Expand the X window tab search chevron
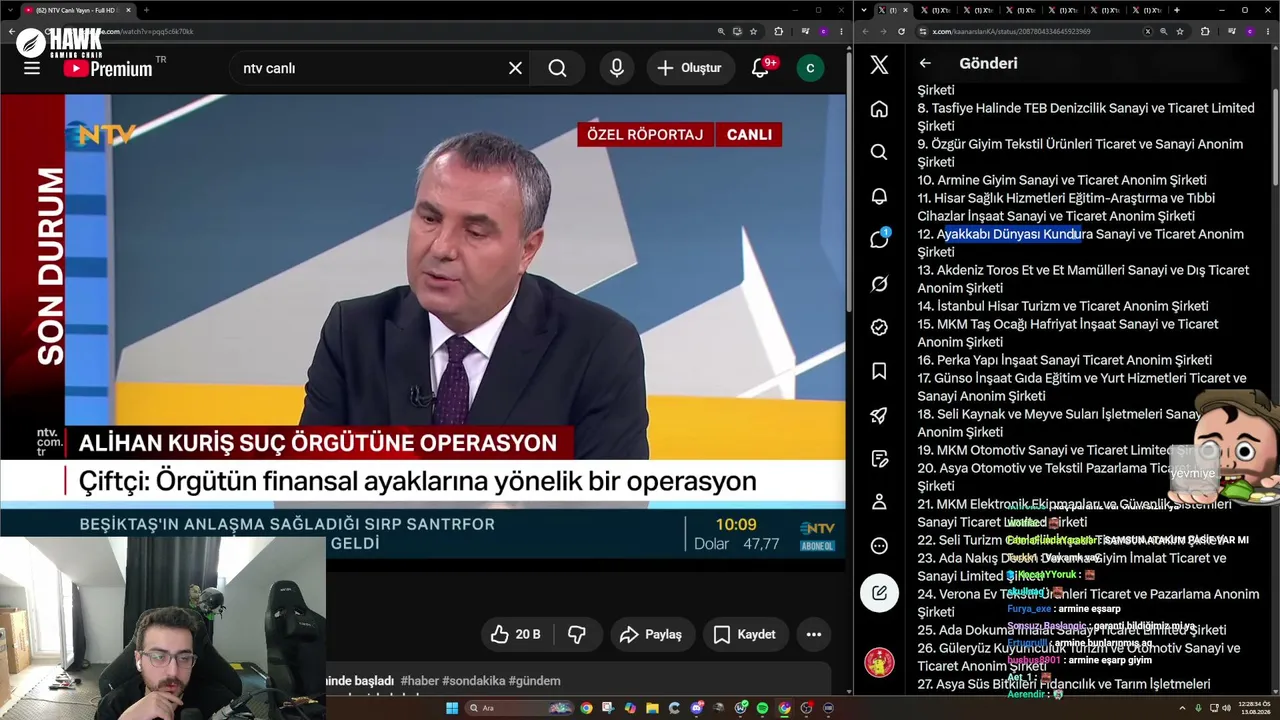Image resolution: width=1280 pixels, height=720 pixels. (x=864, y=10)
